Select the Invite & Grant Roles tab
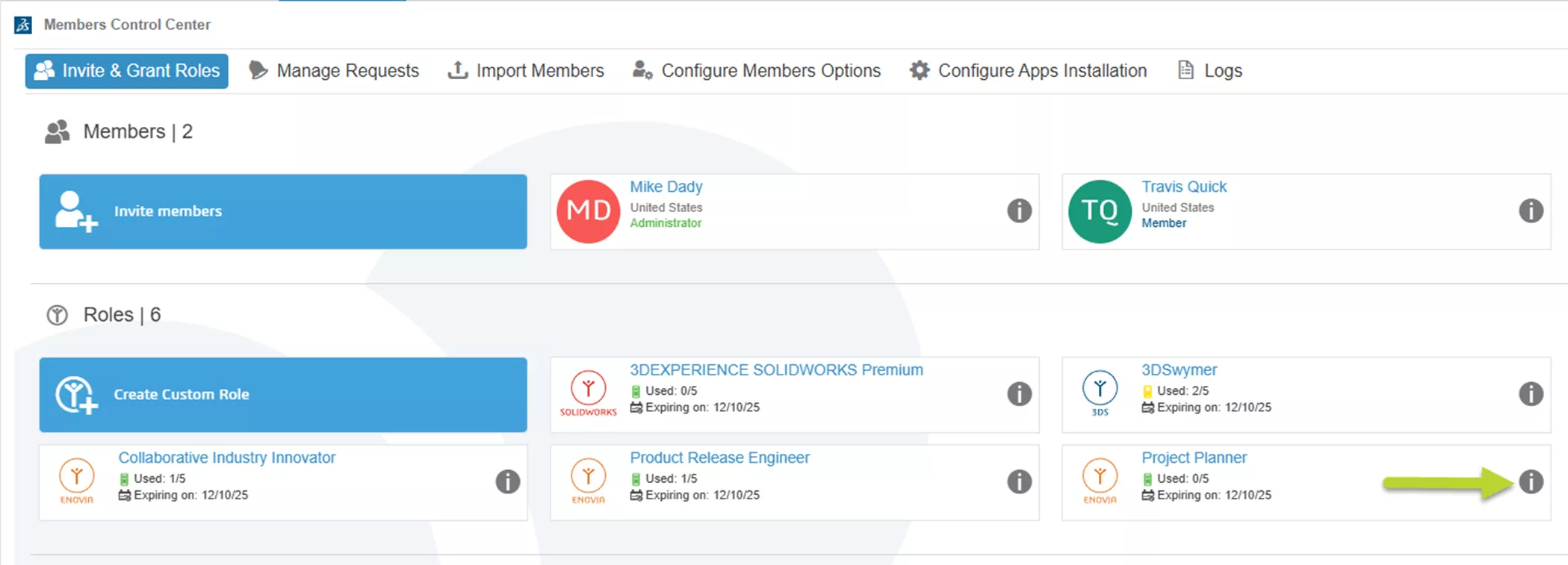The height and width of the screenshot is (565, 1568). [x=127, y=71]
